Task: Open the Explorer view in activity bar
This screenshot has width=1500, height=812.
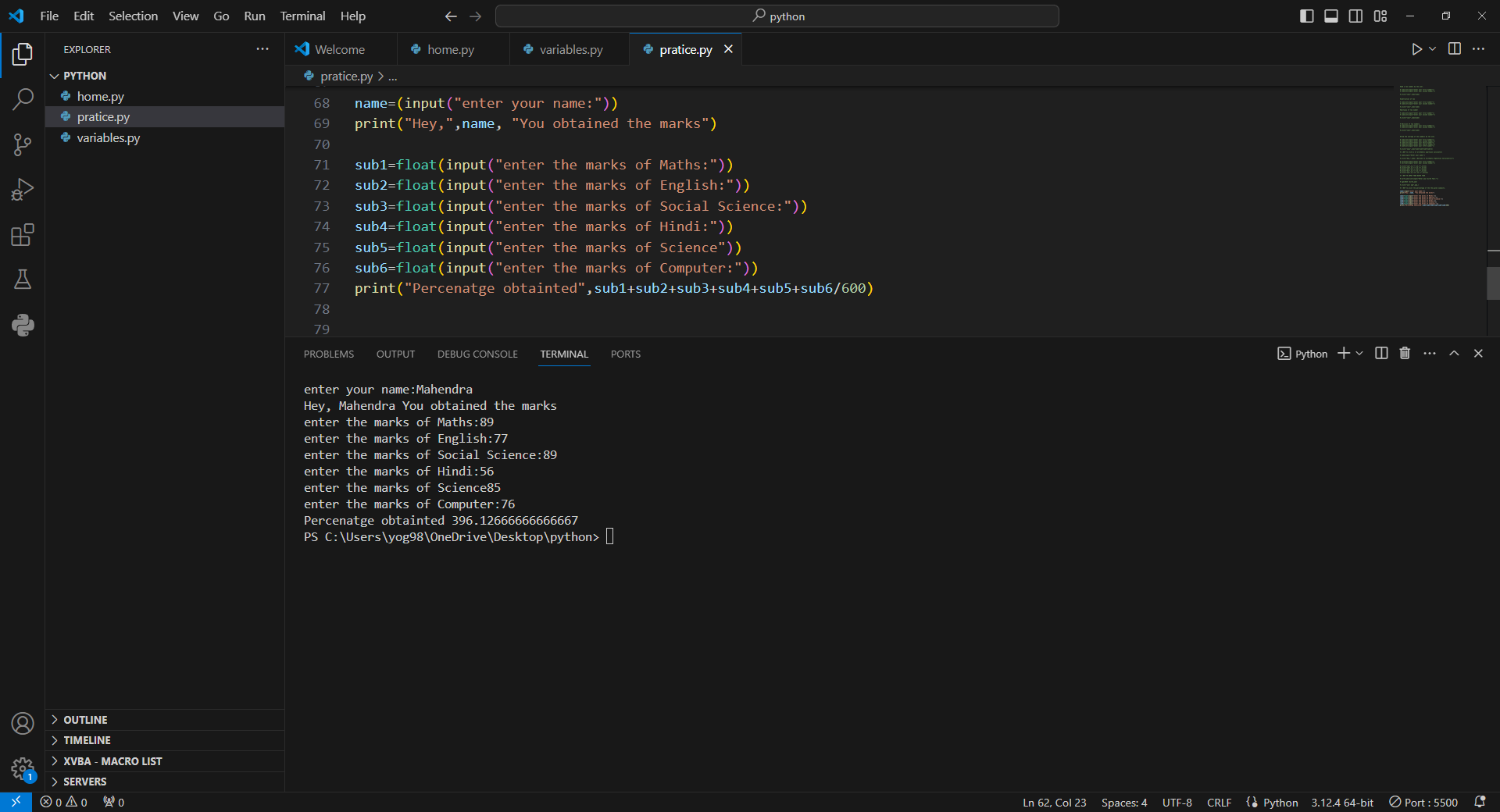Action: click(x=23, y=54)
